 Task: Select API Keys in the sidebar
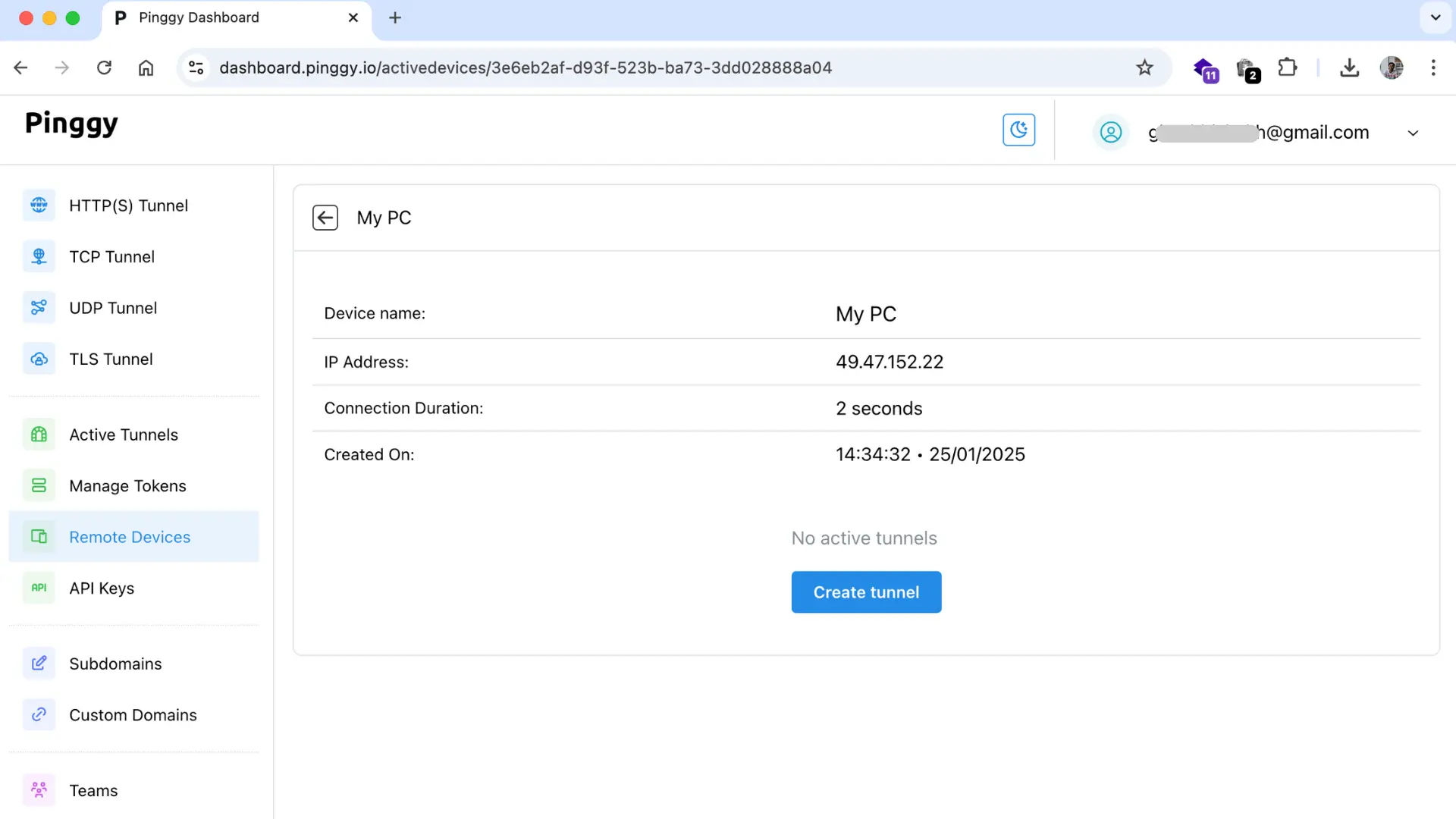(x=134, y=588)
